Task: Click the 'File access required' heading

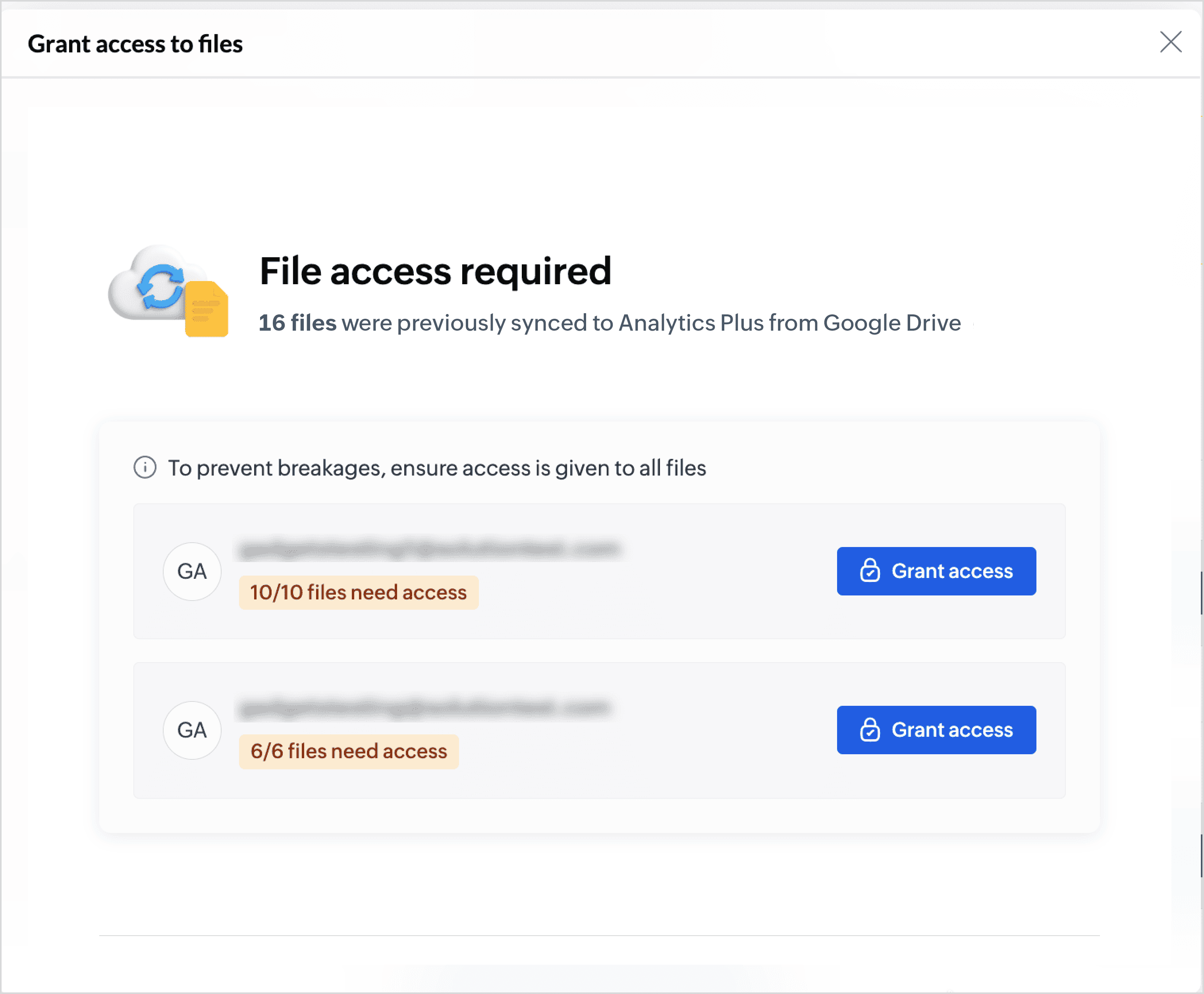Action: [x=435, y=271]
